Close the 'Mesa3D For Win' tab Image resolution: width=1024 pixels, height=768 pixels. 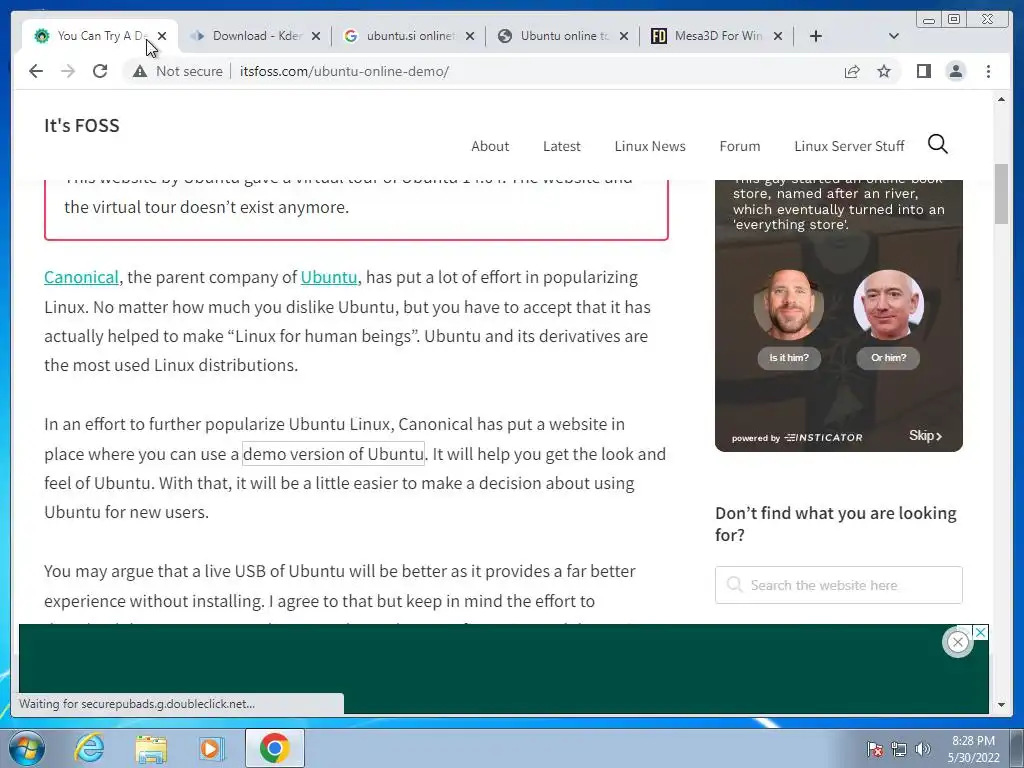(778, 36)
